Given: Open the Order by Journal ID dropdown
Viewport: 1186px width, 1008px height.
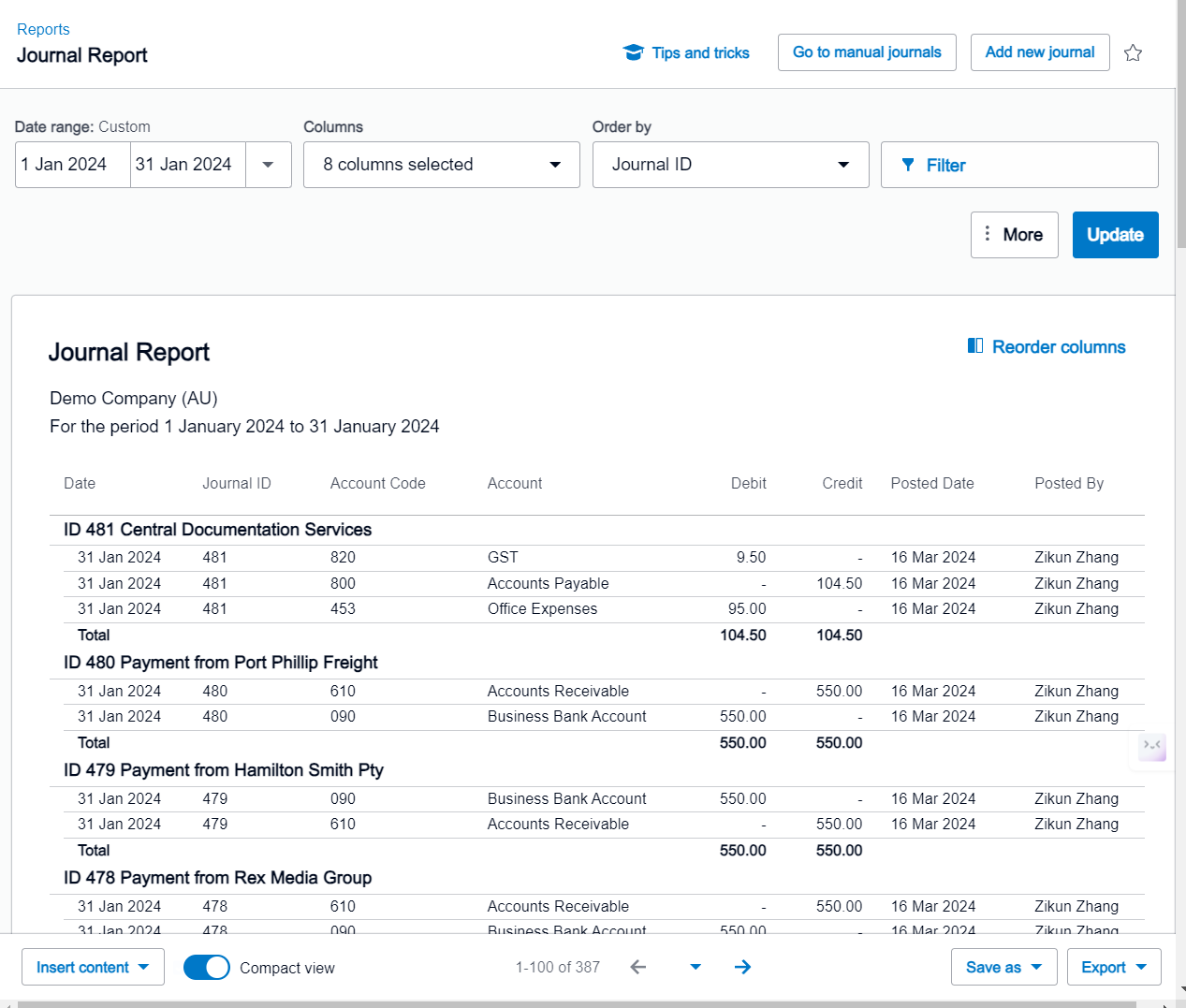Looking at the screenshot, I should pos(730,165).
